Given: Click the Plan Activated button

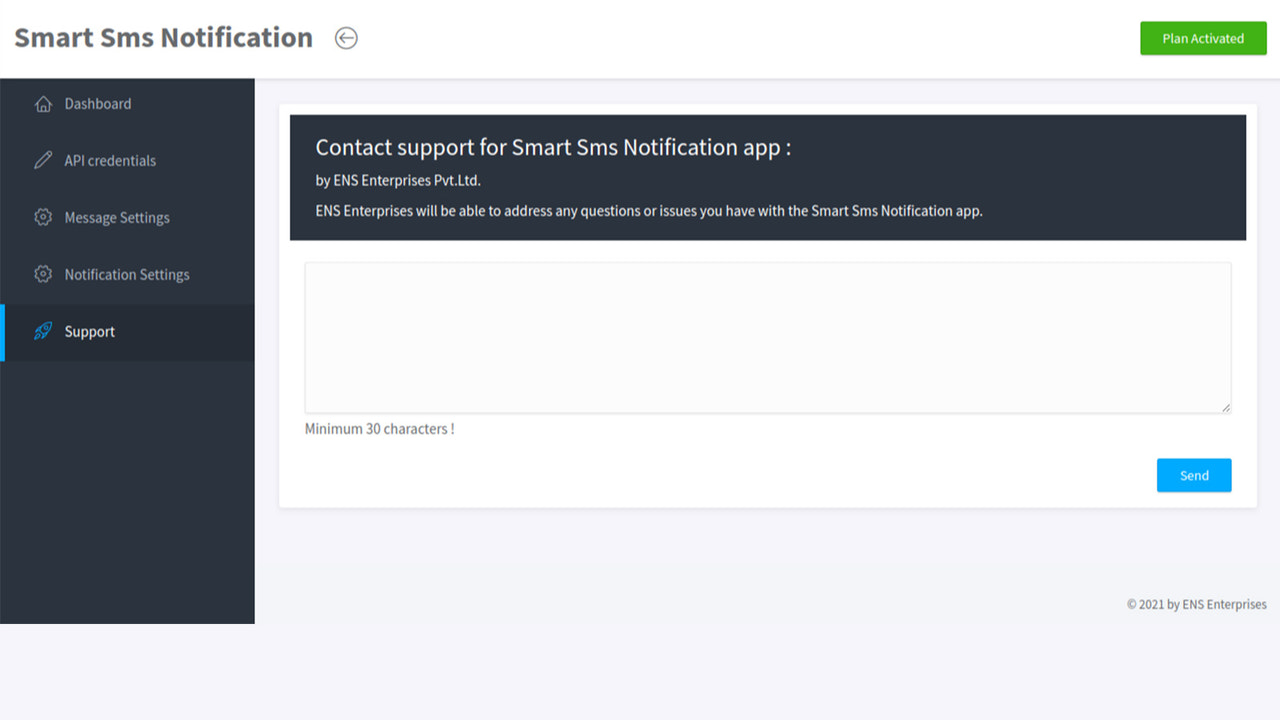Looking at the screenshot, I should [1203, 38].
